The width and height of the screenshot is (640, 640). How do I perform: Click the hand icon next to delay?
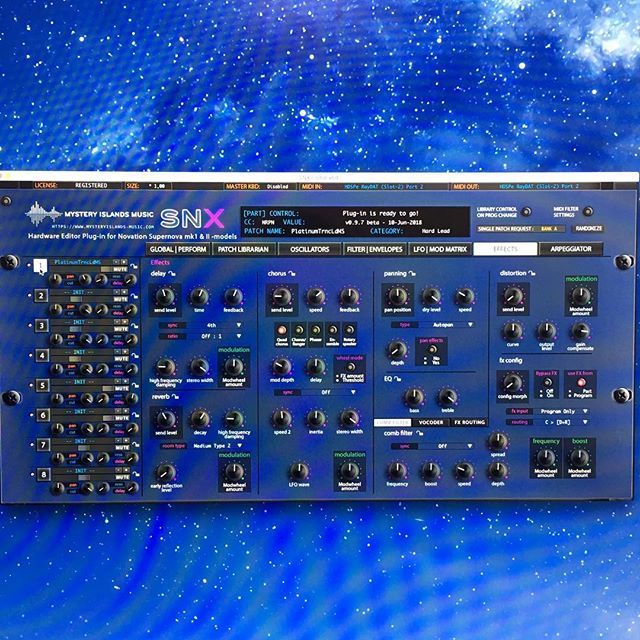pyautogui.click(x=172, y=274)
